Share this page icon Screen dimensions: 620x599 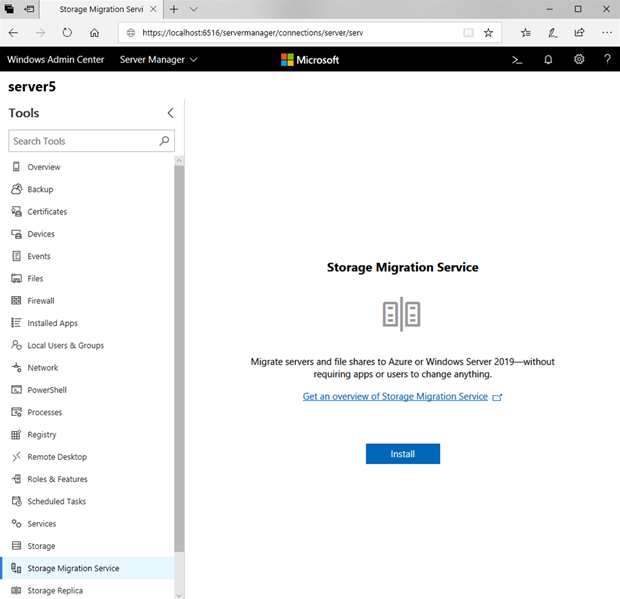tap(579, 33)
